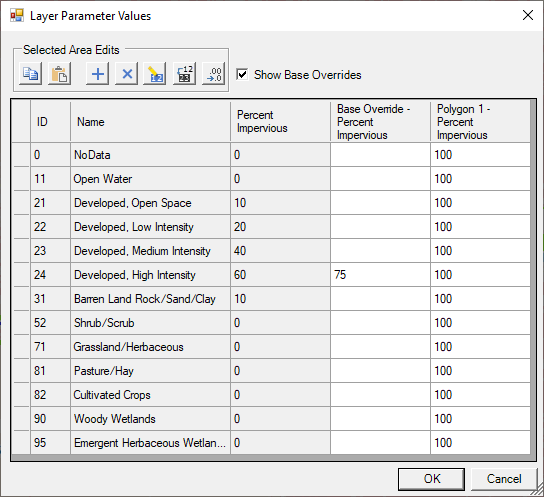The width and height of the screenshot is (544, 497).
Task: Confirm changes with the OK button
Action: [431, 479]
